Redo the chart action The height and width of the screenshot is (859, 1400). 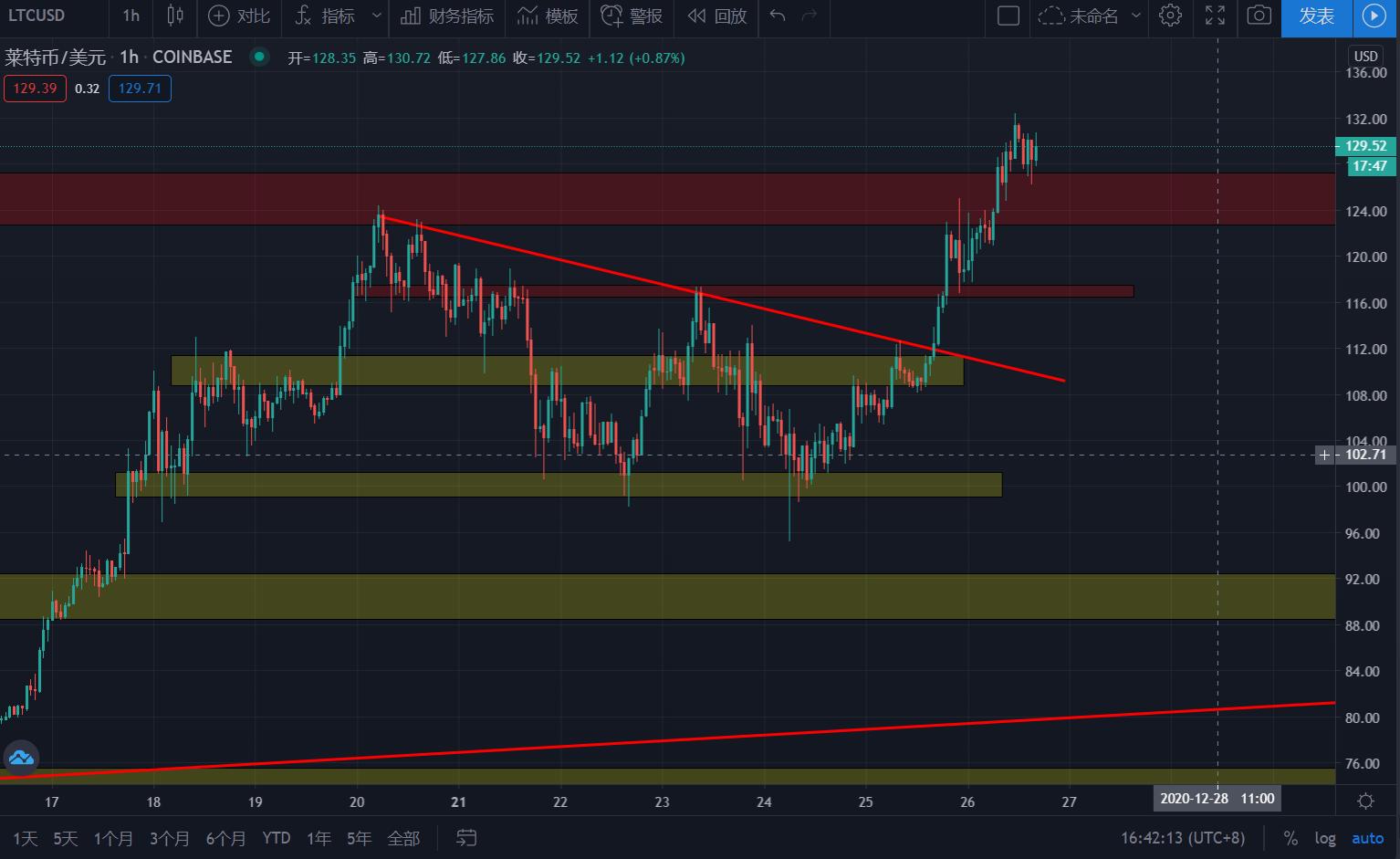[809, 16]
